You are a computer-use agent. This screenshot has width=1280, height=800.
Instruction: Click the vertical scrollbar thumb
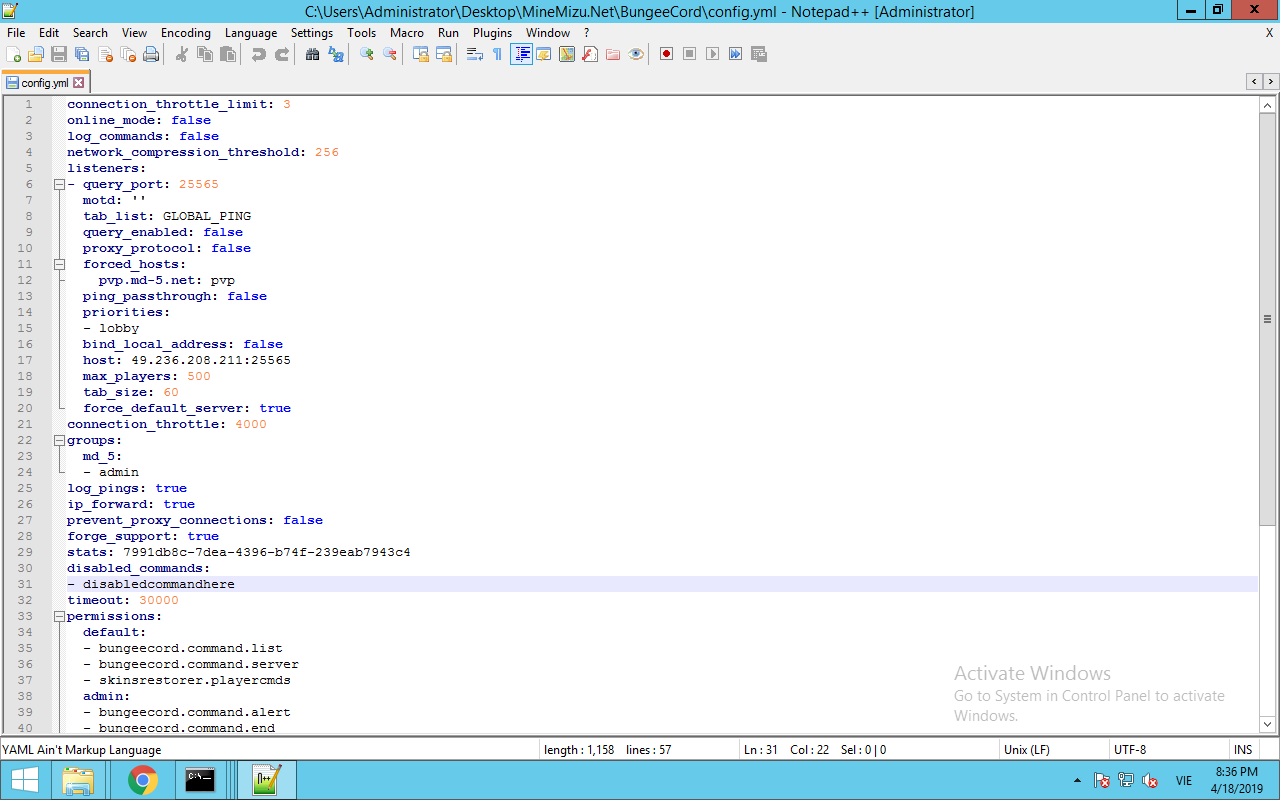1268,320
